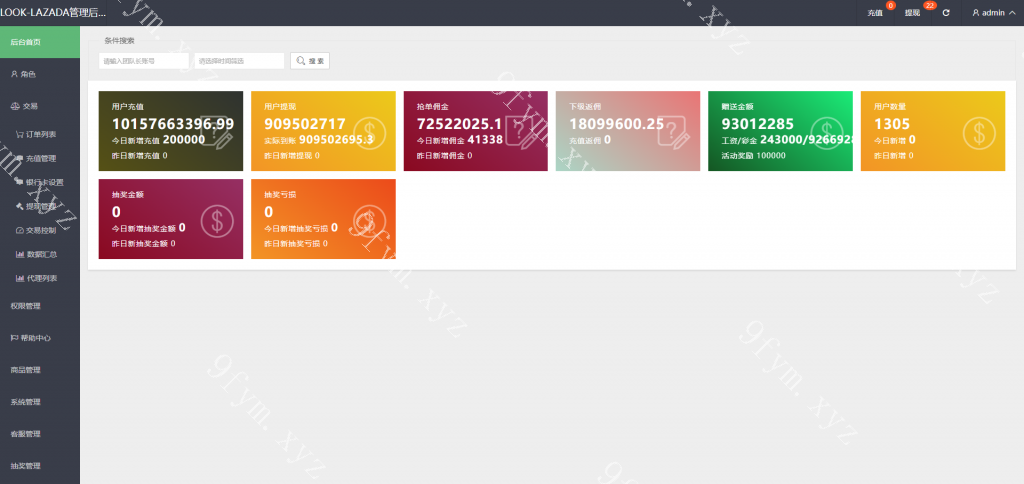Viewport: 1024px width, 484px height.
Task: Click the 条件搜索 section heading
Action: tap(120, 40)
